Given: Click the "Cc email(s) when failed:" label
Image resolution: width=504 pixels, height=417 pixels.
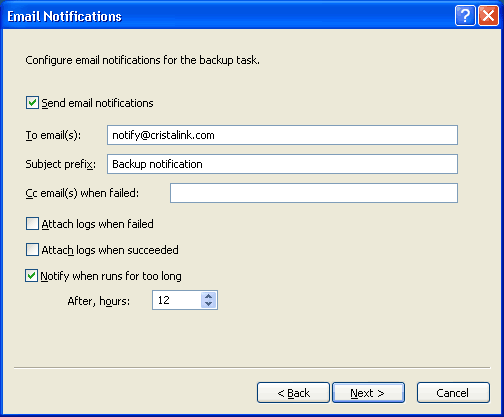Looking at the screenshot, I should click(x=82, y=193).
